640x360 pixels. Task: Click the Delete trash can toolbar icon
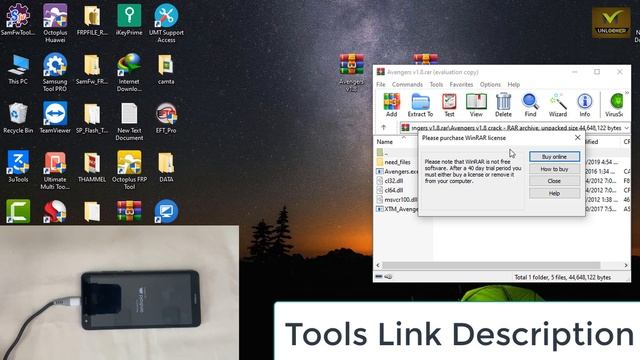coord(503,105)
